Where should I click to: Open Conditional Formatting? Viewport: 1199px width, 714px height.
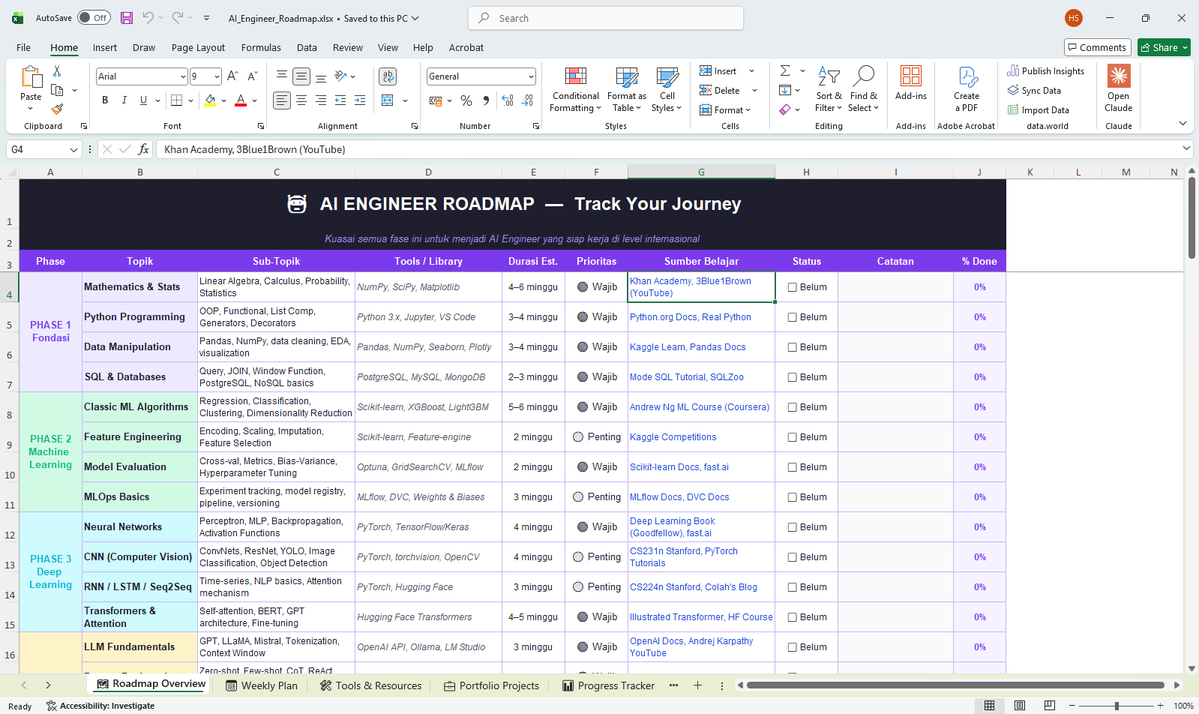[x=575, y=90]
